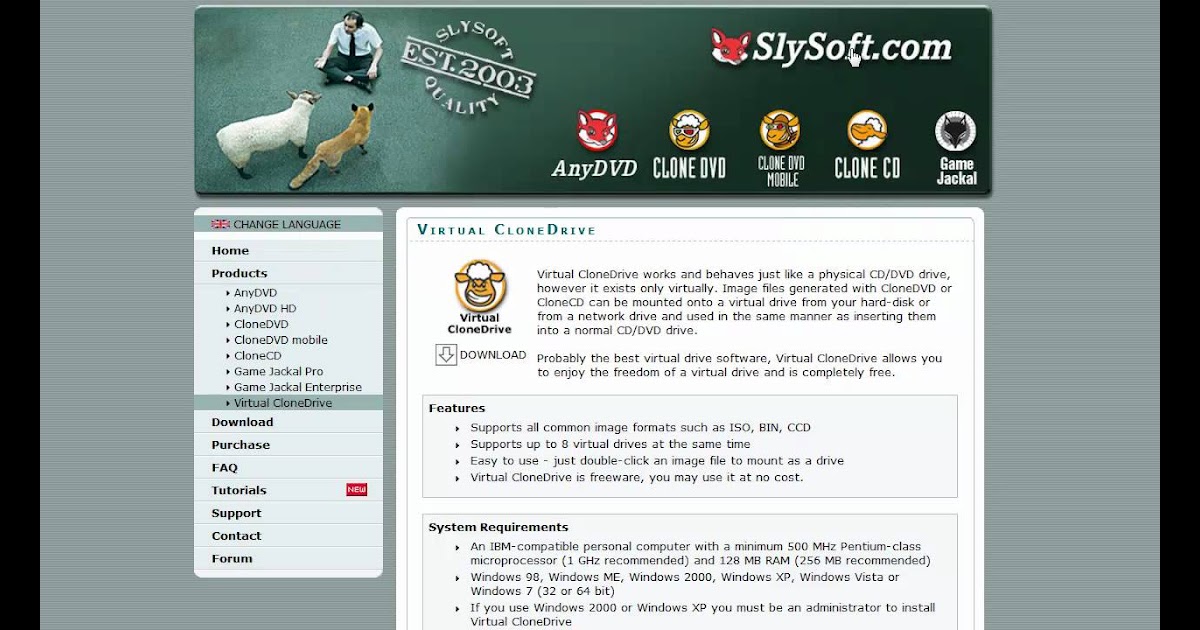Click the 'If you use Windows 2000' requirement
Image resolution: width=1200 pixels, height=630 pixels.
click(703, 614)
